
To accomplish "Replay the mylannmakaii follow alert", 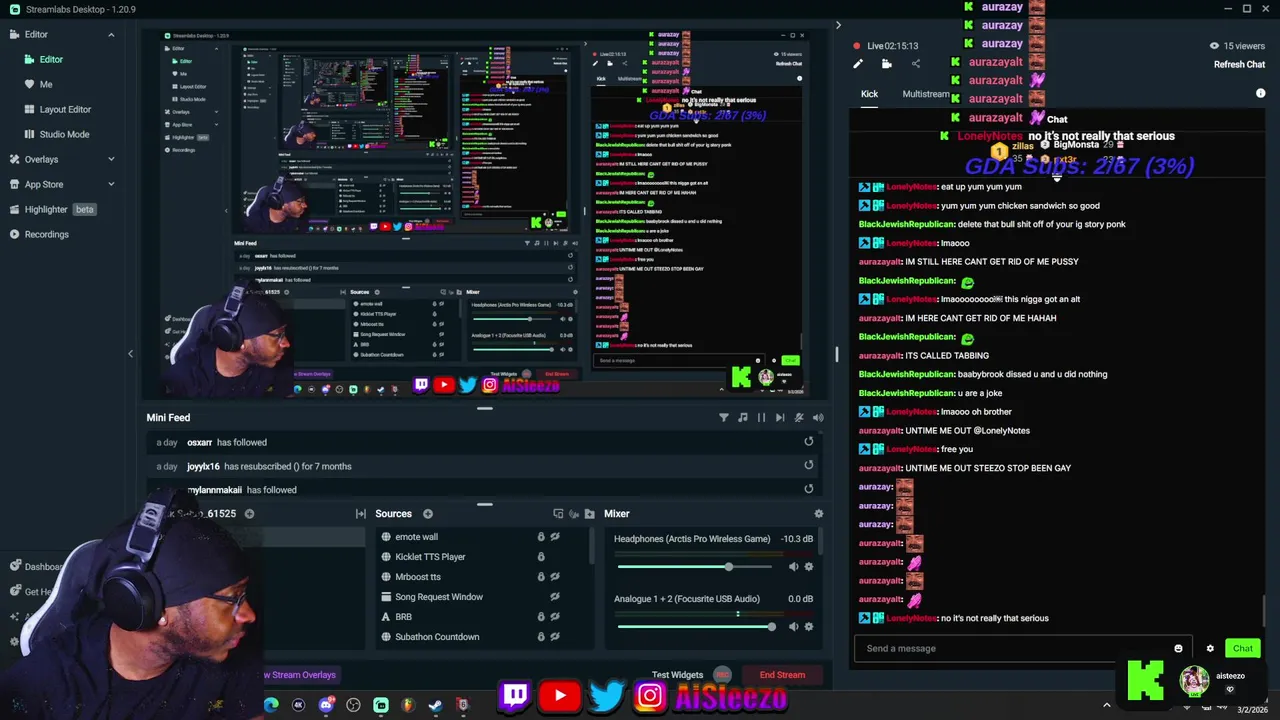I will (x=809, y=489).
